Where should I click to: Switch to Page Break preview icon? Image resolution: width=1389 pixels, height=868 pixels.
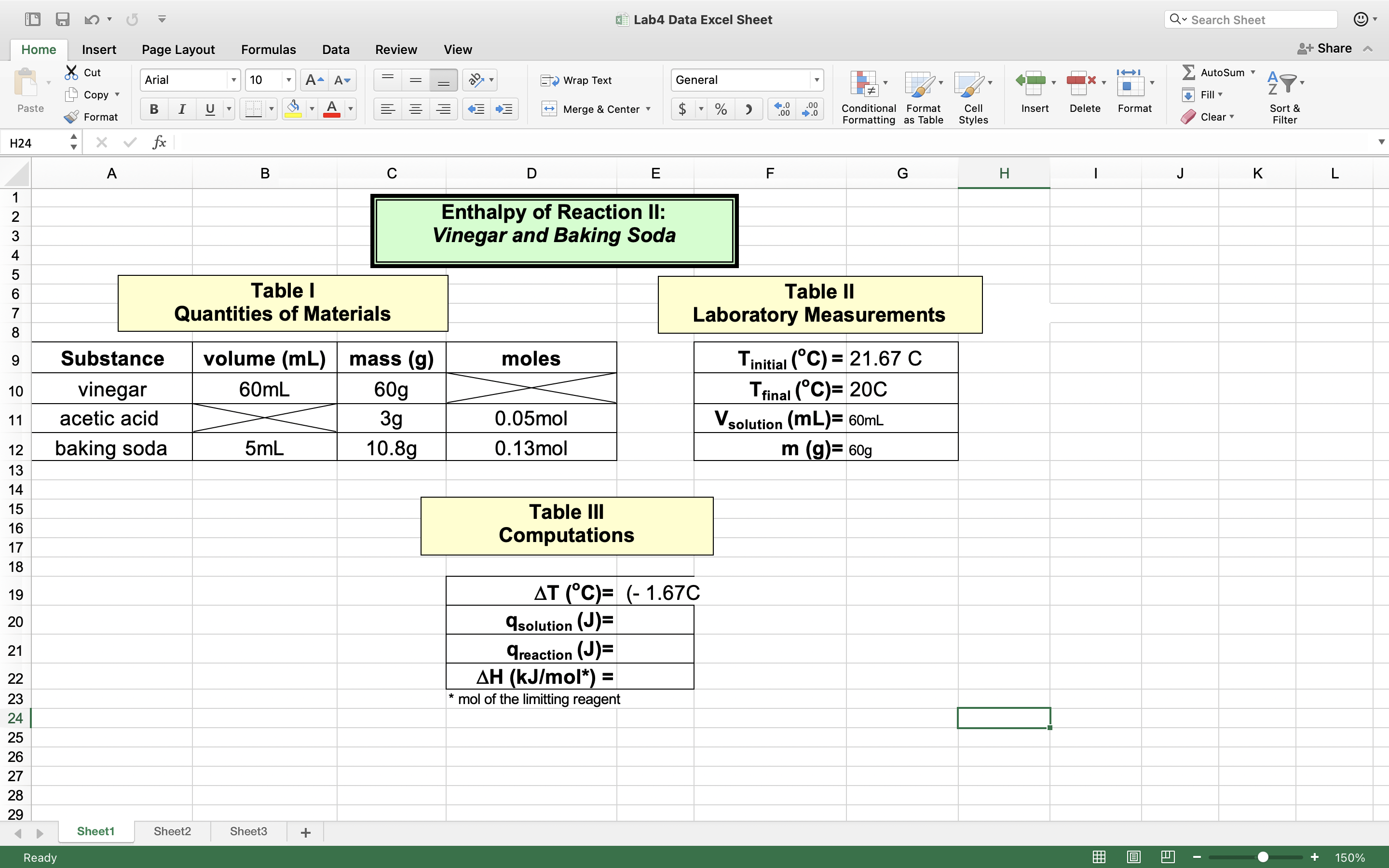tap(1168, 857)
